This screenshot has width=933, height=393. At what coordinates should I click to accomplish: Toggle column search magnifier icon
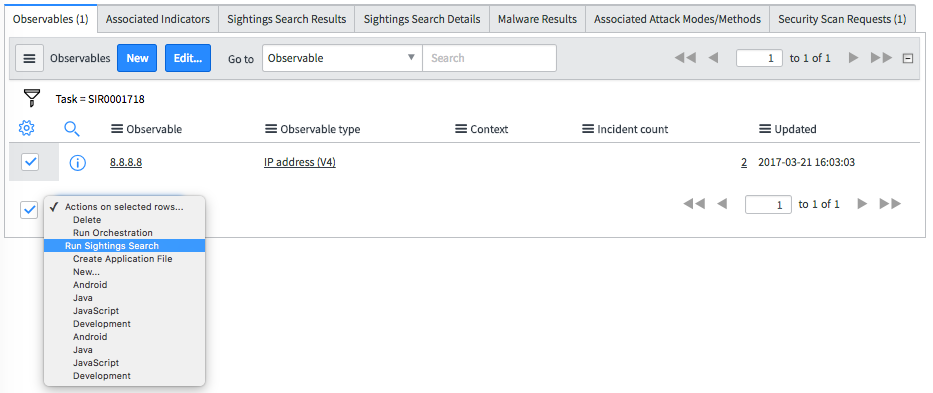pos(72,129)
